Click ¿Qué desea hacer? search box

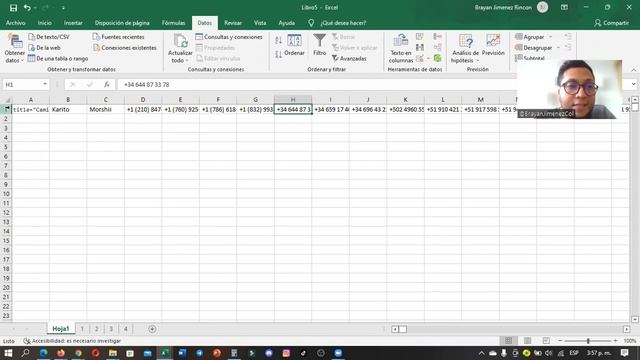click(x=343, y=23)
